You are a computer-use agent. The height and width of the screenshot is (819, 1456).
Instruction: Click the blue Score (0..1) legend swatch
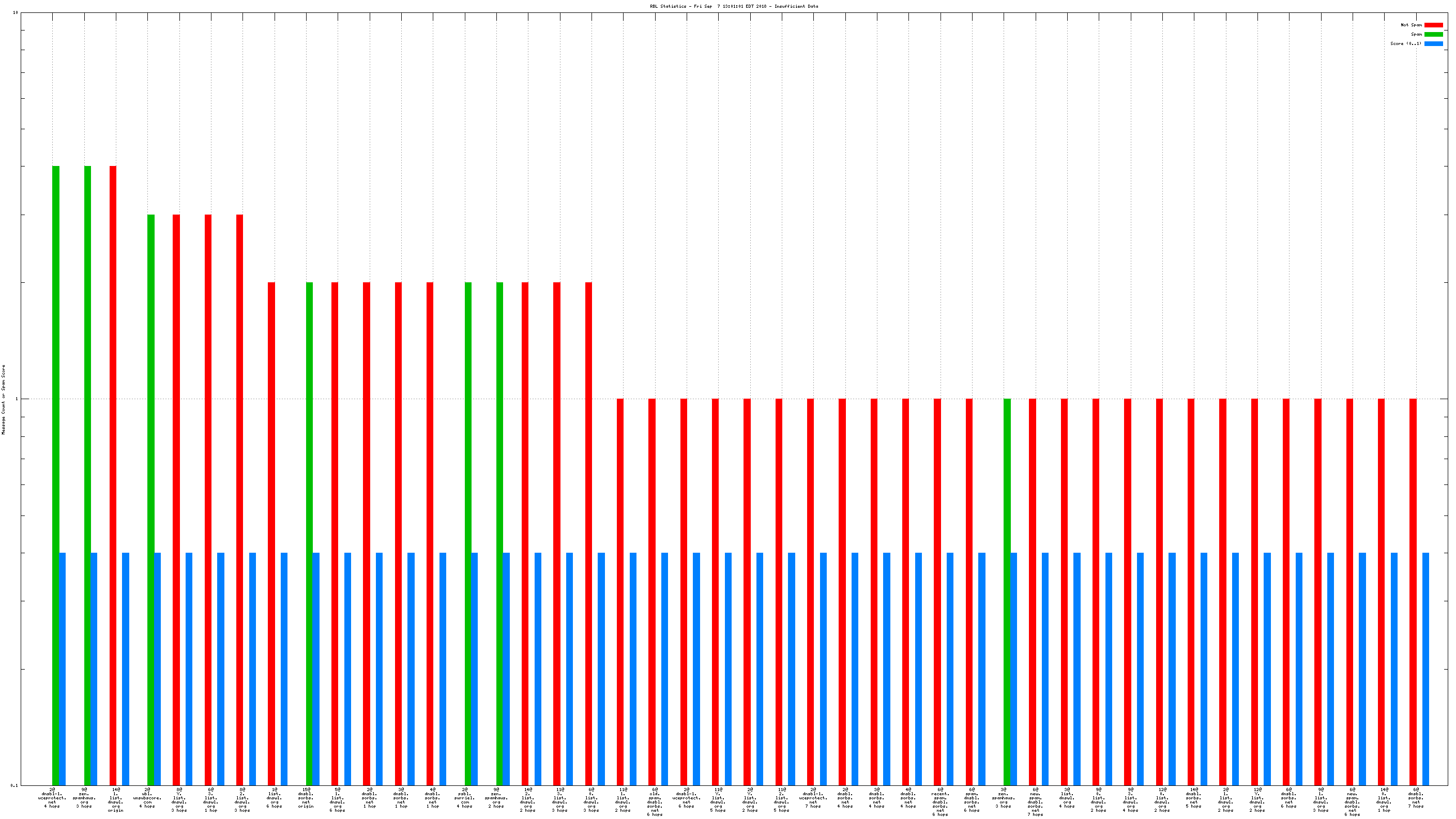pos(1433,43)
